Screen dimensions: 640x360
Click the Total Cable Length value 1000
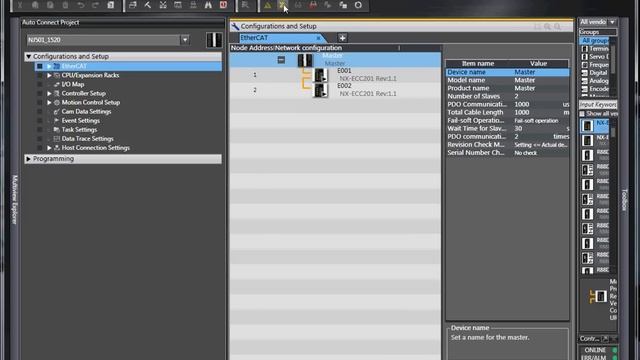pyautogui.click(x=522, y=112)
